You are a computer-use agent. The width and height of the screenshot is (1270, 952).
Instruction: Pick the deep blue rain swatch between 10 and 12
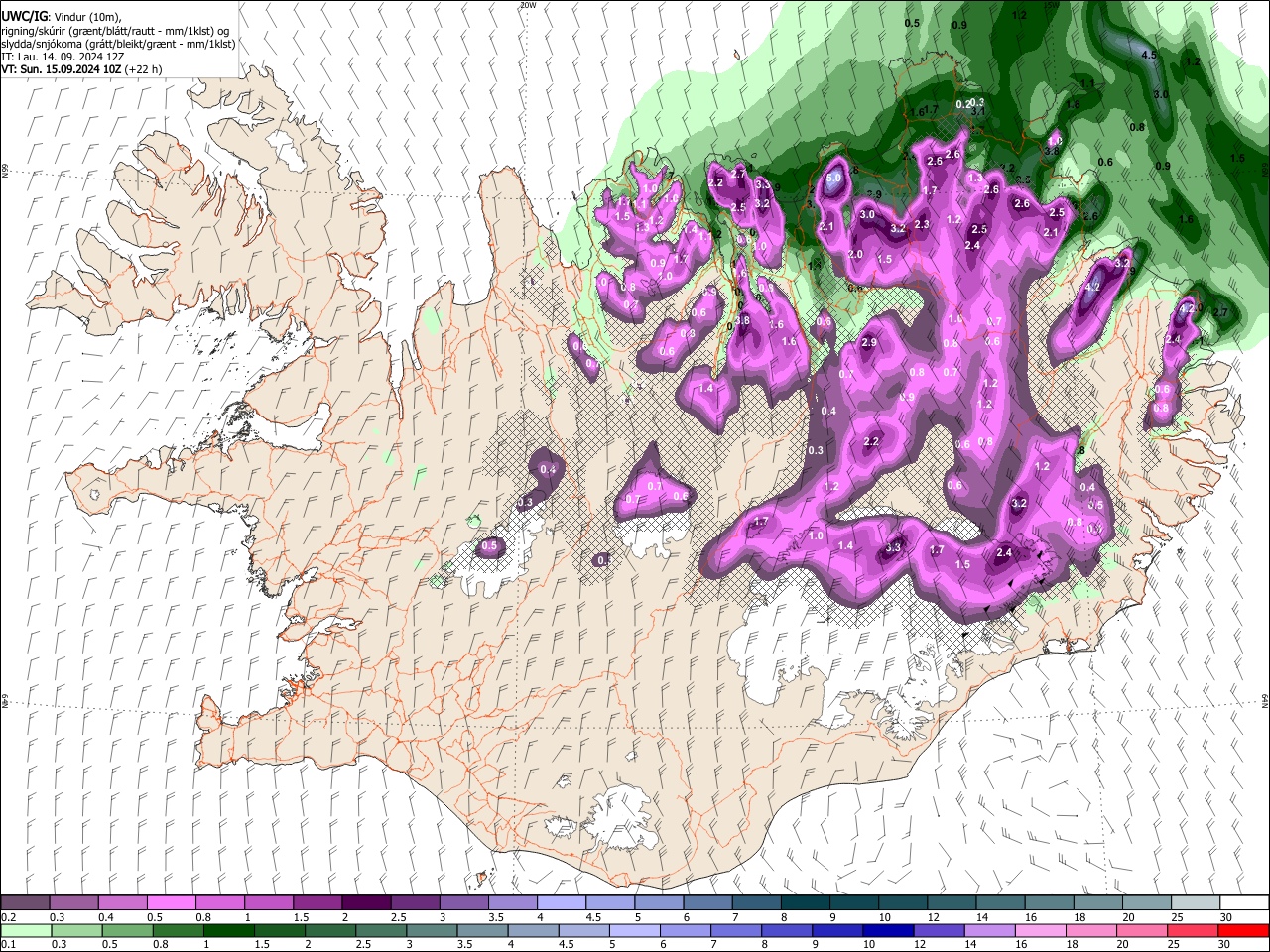tap(886, 930)
